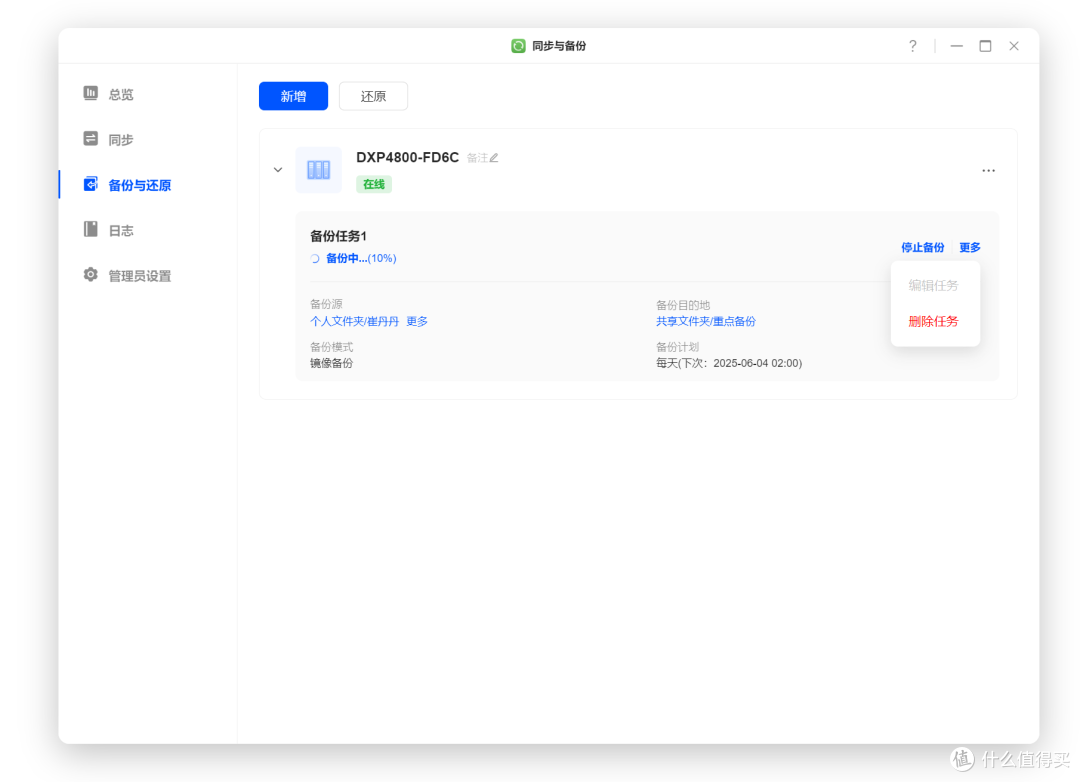Click 更多 next to backup source
Image resolution: width=1080 pixels, height=782 pixels.
[x=417, y=321]
